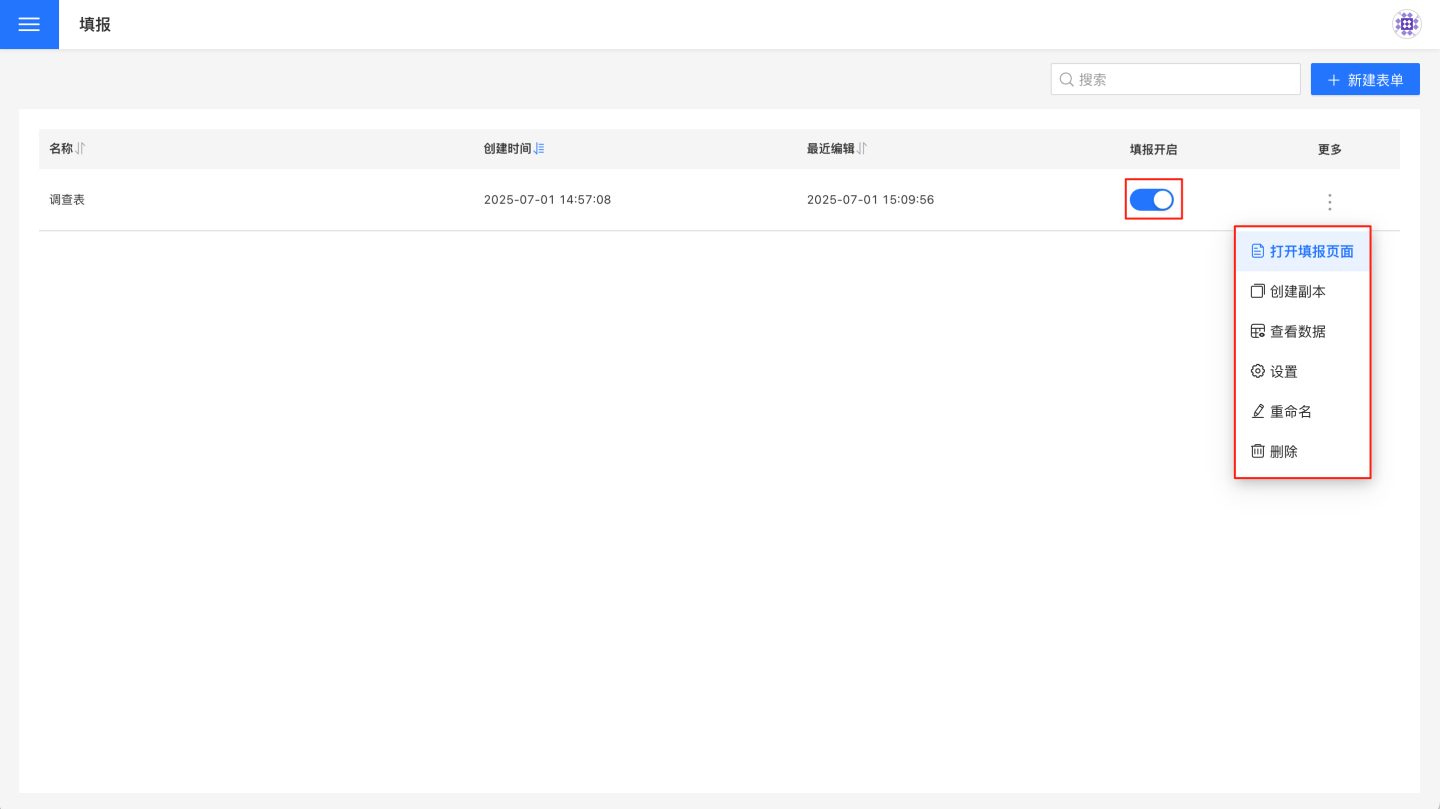The image size is (1440, 809).
Task: Click the 删除 trash icon in menu
Action: [x=1258, y=451]
